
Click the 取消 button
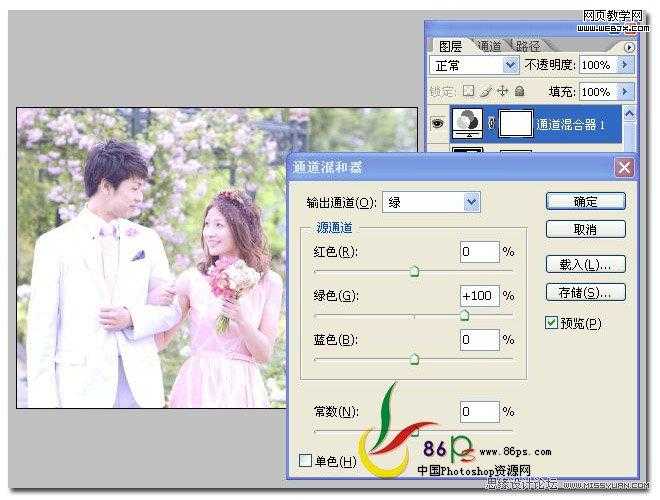[x=585, y=229]
